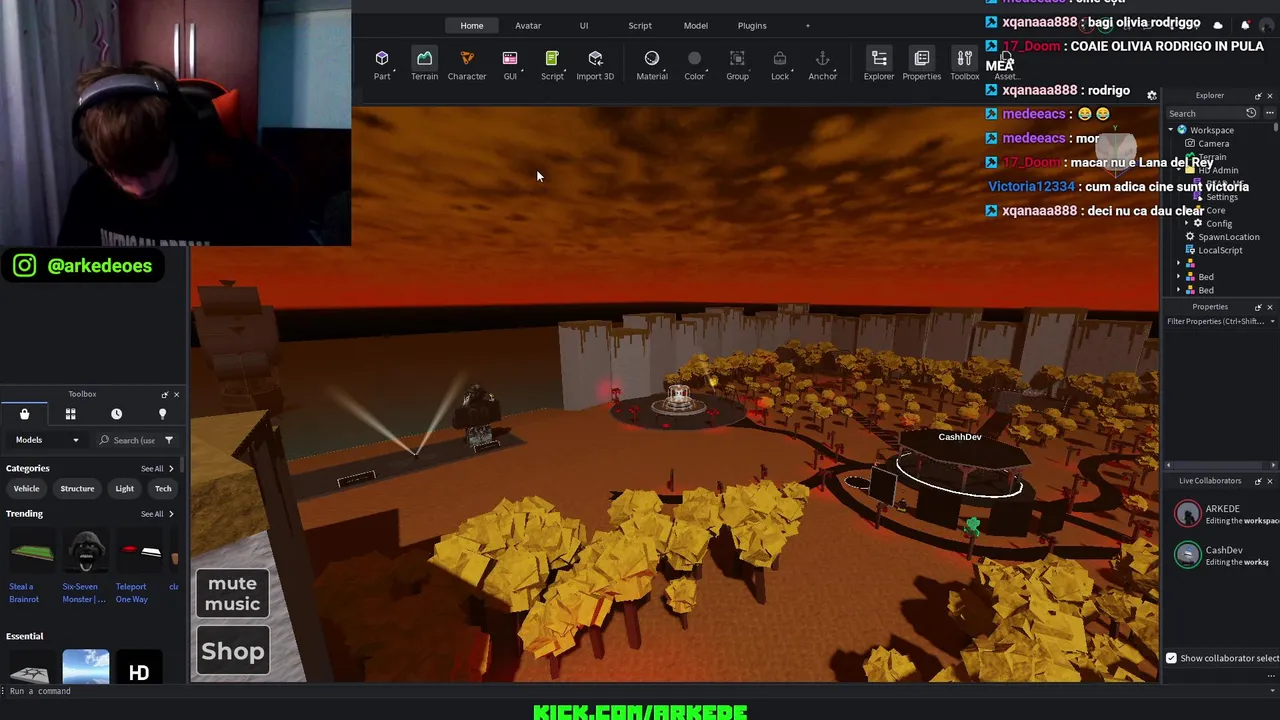Toggle Show collaborator selection checkbox
The width and height of the screenshot is (1280, 720).
tap(1171, 658)
